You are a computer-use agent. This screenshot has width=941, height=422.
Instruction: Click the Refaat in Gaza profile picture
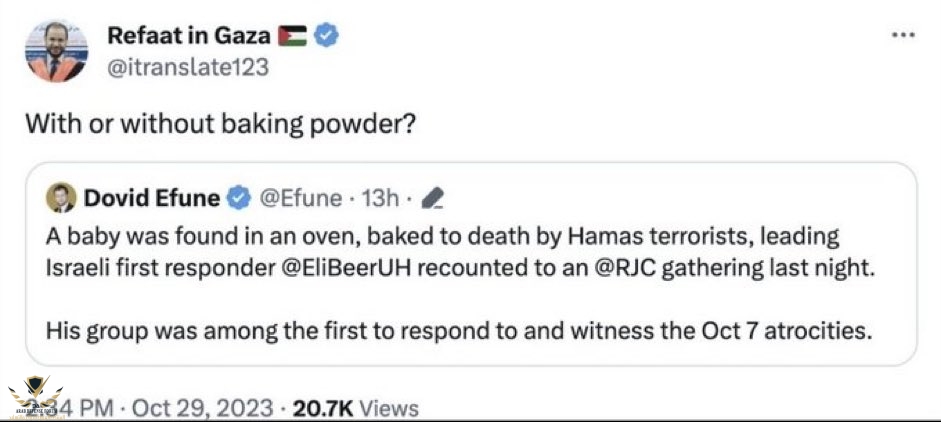point(54,52)
